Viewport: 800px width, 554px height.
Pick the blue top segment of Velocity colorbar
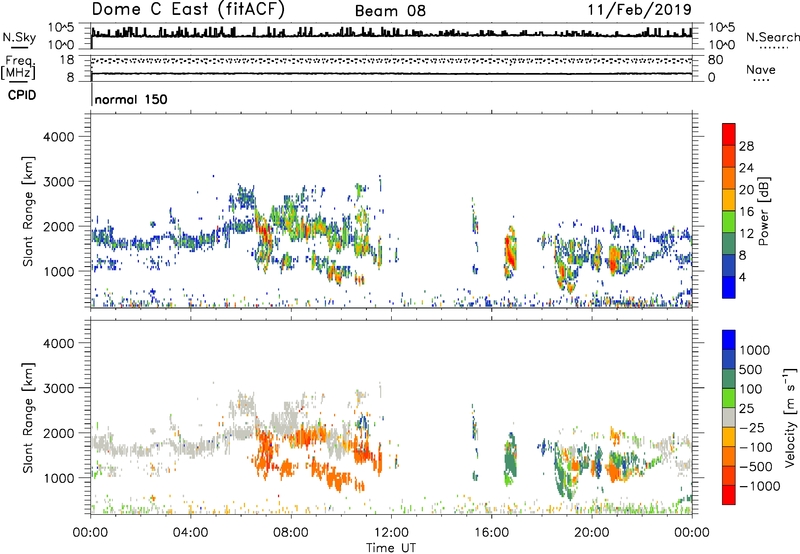[x=729, y=340]
